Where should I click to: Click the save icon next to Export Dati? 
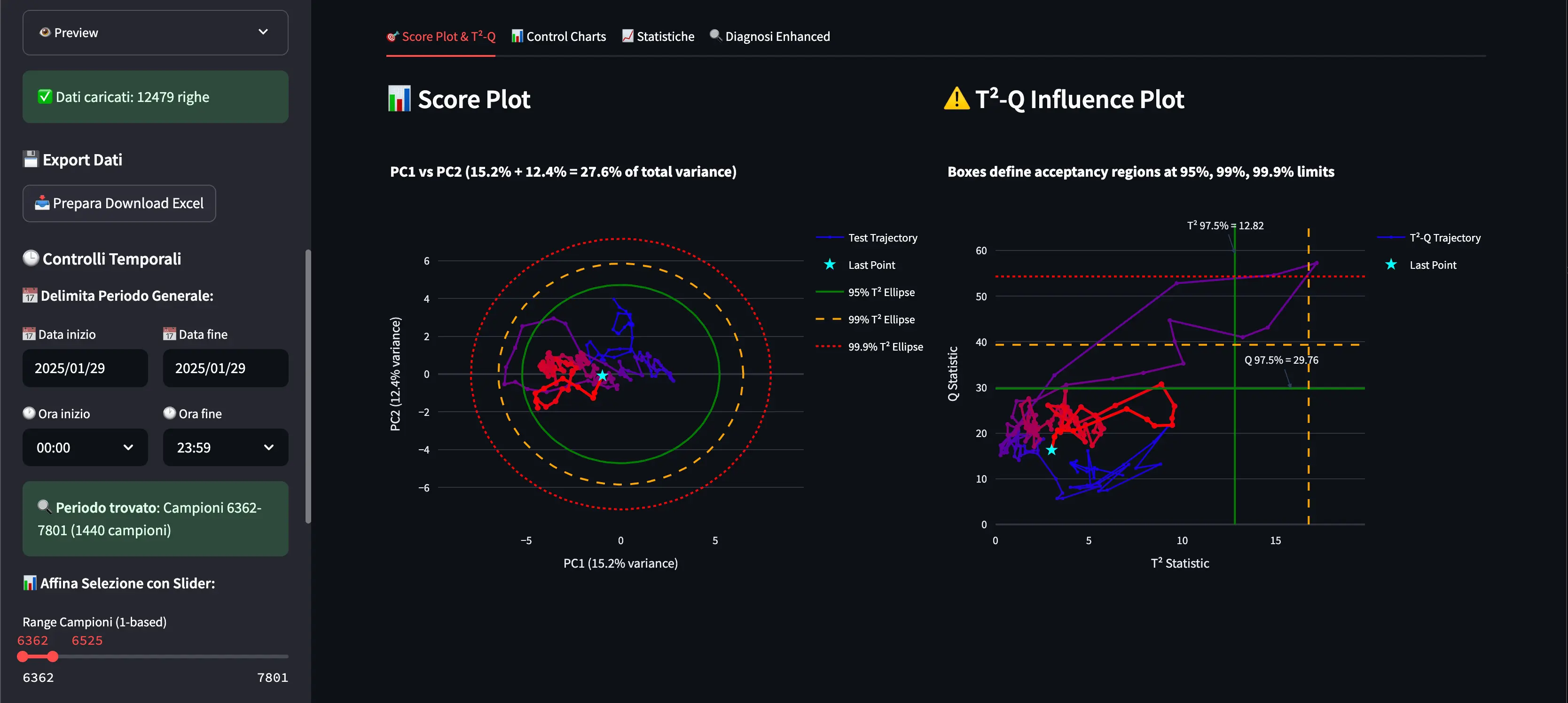click(x=31, y=159)
